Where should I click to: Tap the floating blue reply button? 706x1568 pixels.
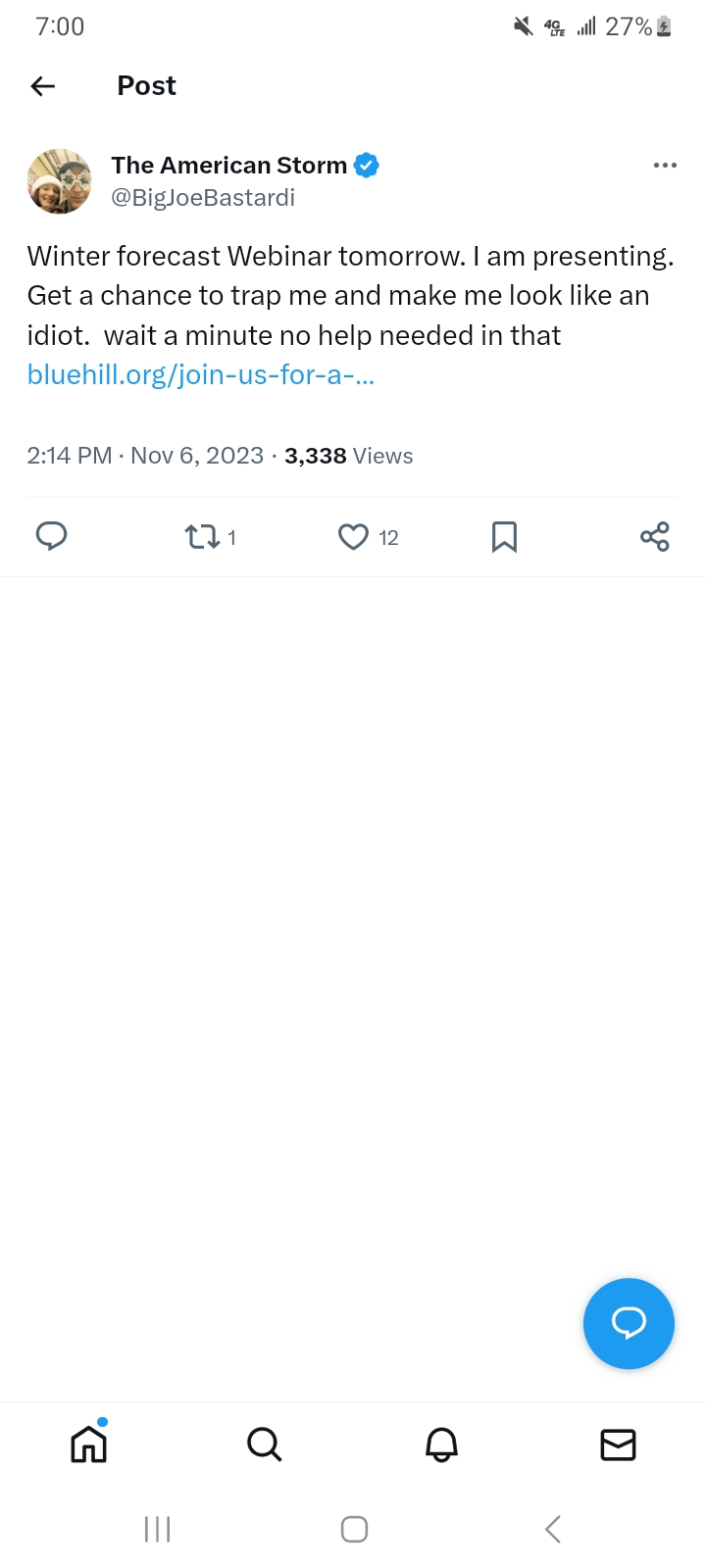[x=629, y=1323]
